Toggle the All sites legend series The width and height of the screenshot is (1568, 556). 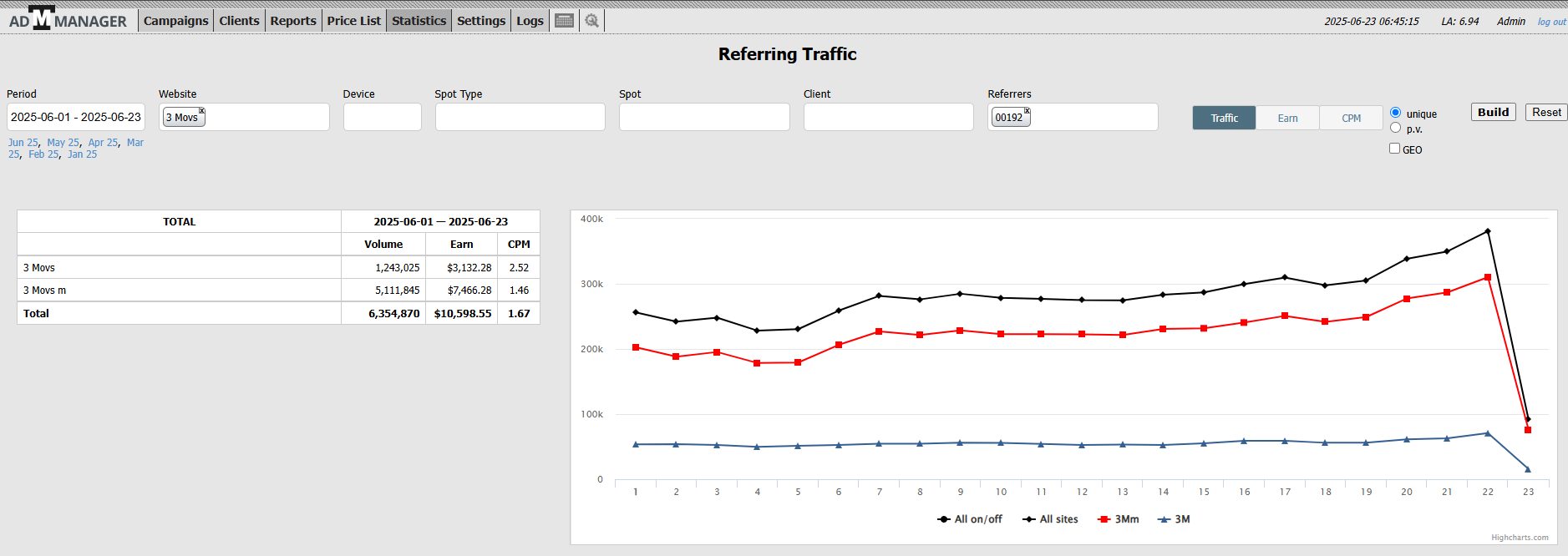tap(1050, 519)
